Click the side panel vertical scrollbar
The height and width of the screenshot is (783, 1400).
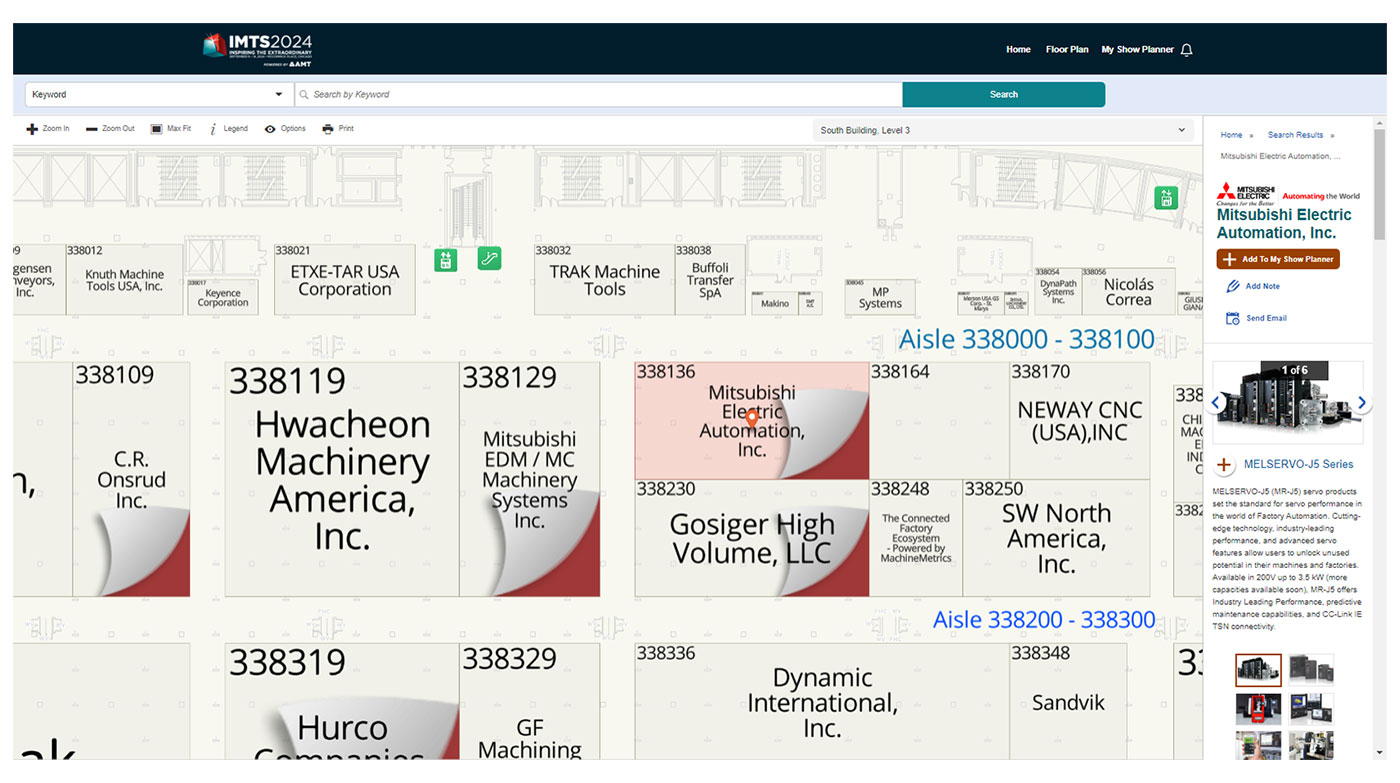click(1380, 185)
